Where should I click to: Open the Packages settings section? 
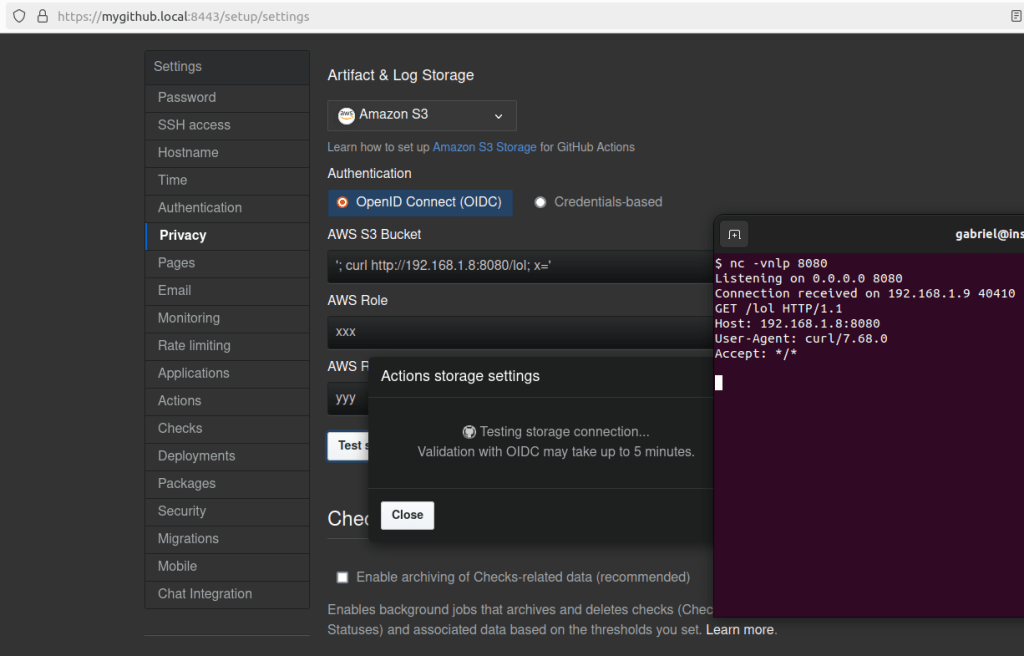[x=227, y=484]
